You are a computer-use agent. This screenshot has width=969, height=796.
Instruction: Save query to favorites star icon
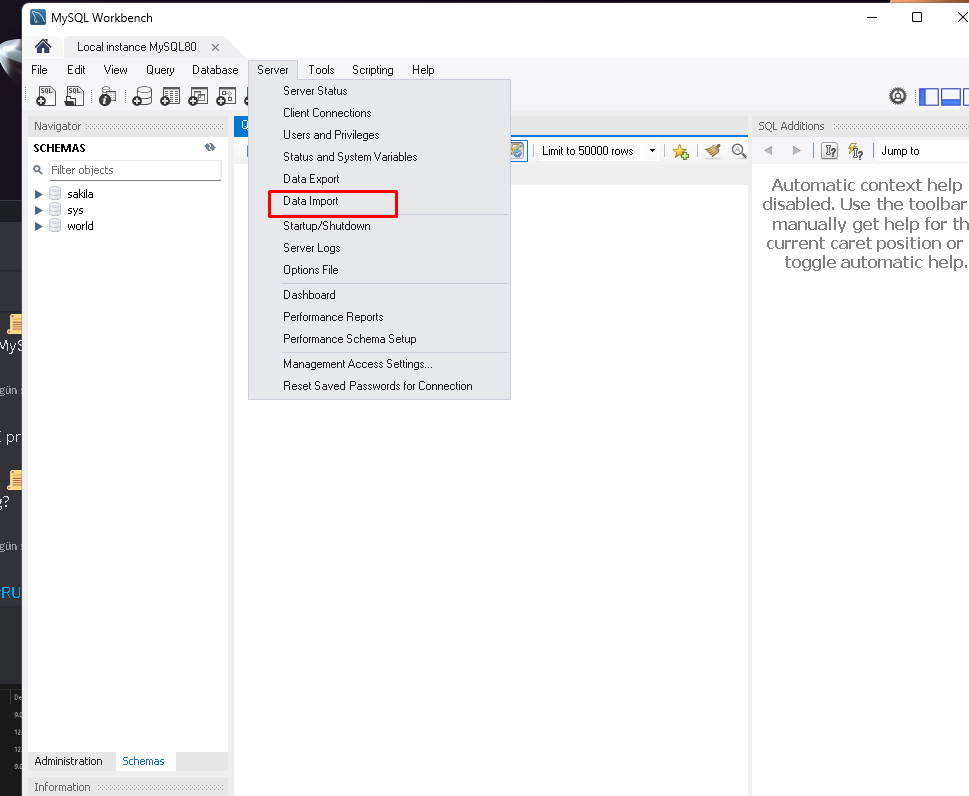point(680,151)
